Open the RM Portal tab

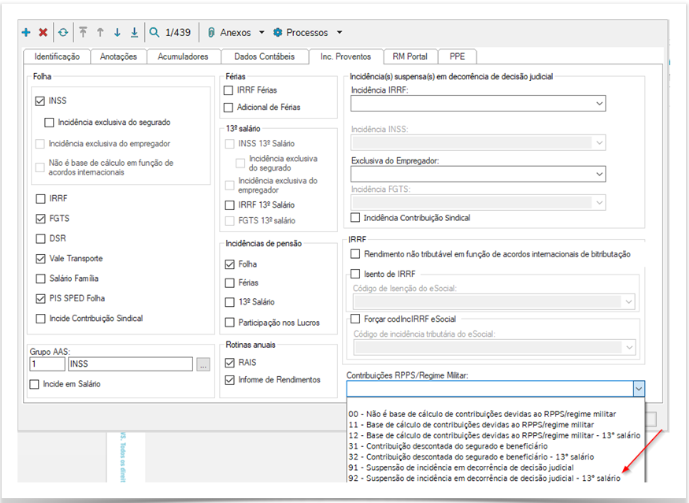pyautogui.click(x=410, y=57)
